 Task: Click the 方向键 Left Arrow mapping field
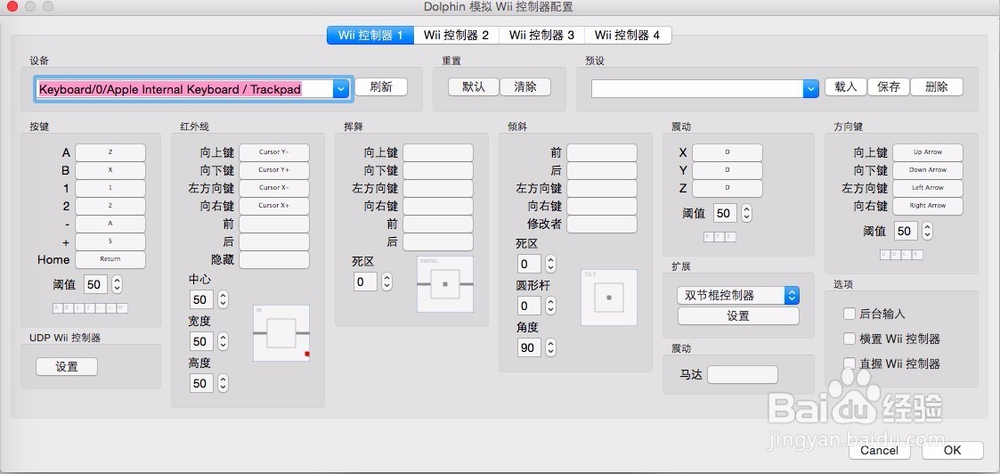(928, 188)
